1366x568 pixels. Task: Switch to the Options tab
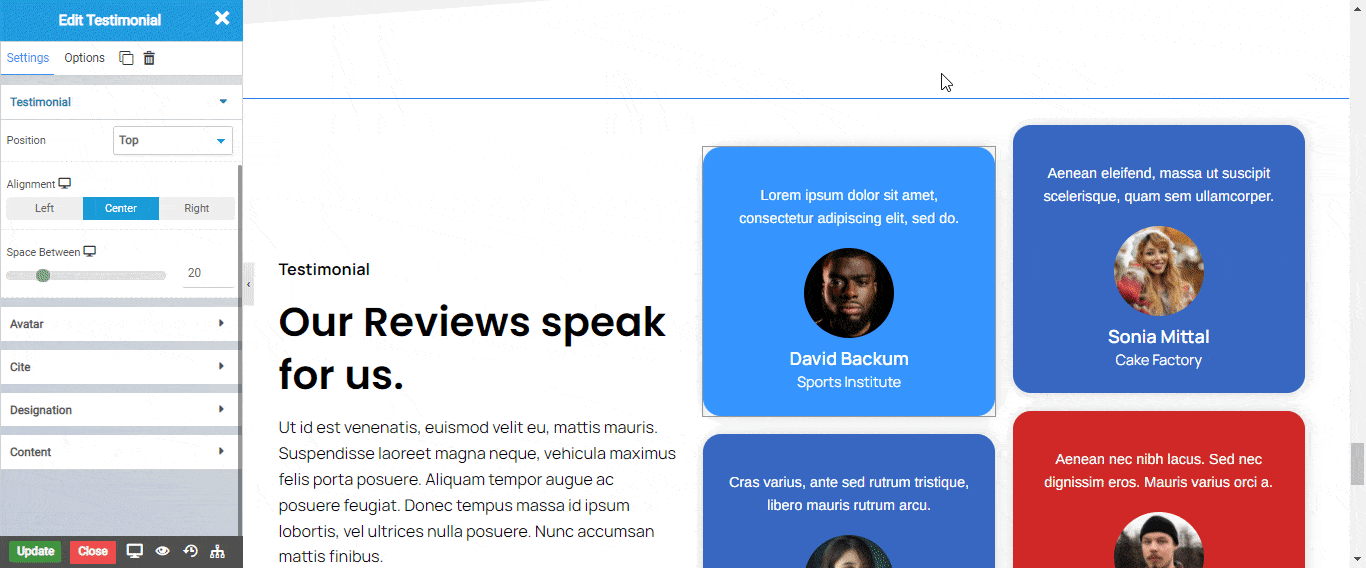[x=85, y=58]
